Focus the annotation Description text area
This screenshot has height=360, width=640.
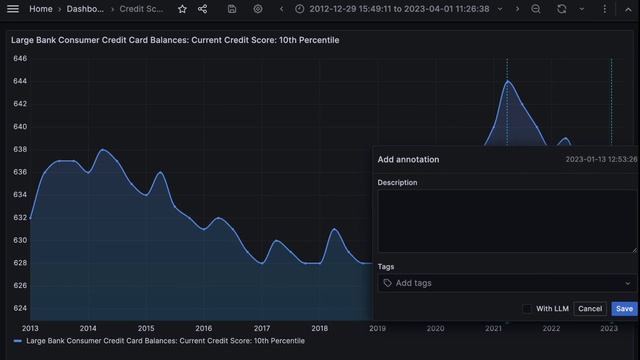(507, 221)
